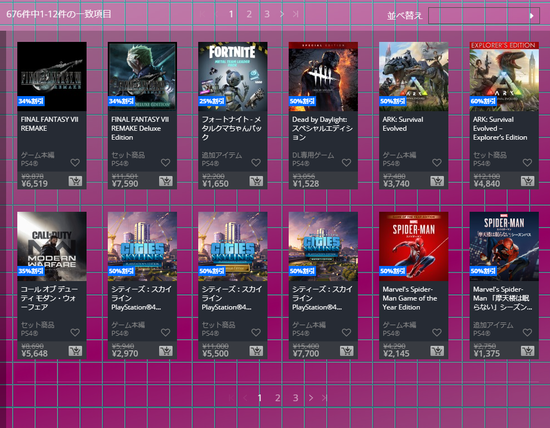Go to page 2 in bottom pagination
The width and height of the screenshot is (550, 428).
[278, 398]
